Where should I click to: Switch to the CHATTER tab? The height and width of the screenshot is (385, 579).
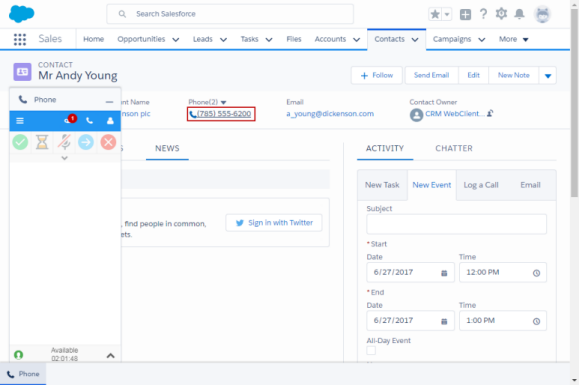(x=454, y=148)
